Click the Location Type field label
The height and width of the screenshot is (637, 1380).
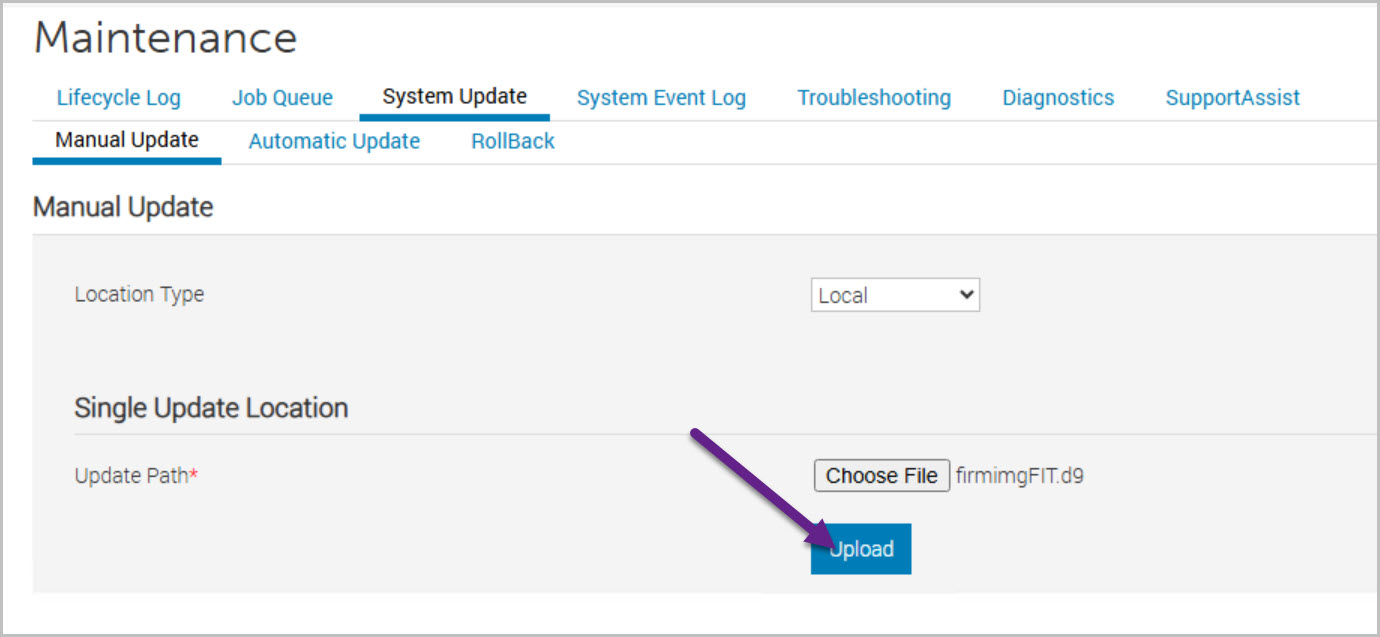pyautogui.click(x=139, y=294)
